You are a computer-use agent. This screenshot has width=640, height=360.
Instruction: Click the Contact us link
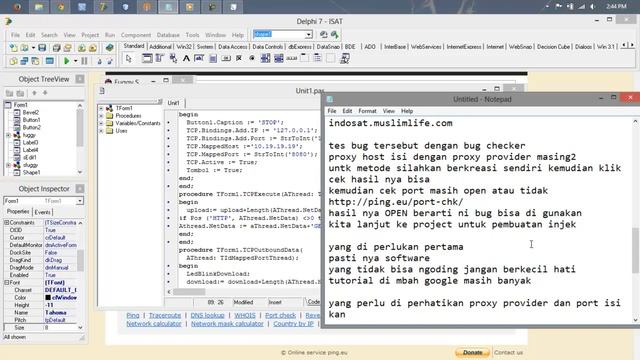508,352
